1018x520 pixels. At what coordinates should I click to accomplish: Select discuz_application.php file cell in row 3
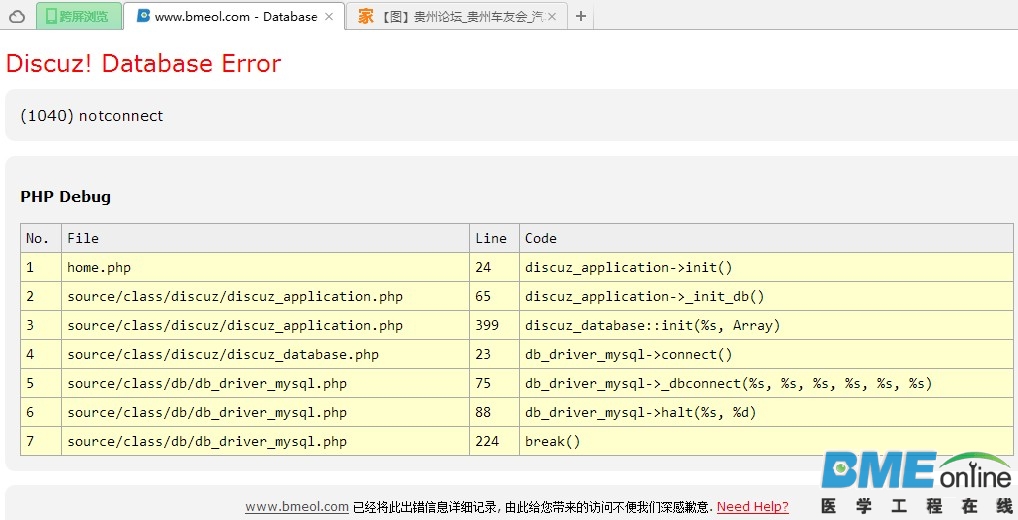click(x=265, y=325)
